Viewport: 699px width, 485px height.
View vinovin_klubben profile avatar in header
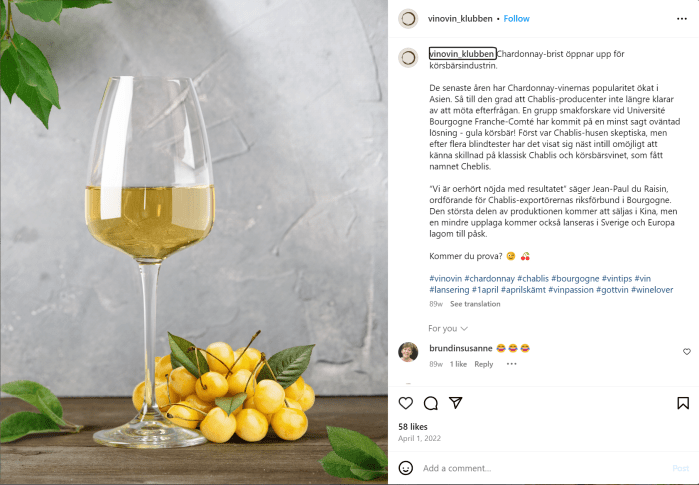coord(408,19)
